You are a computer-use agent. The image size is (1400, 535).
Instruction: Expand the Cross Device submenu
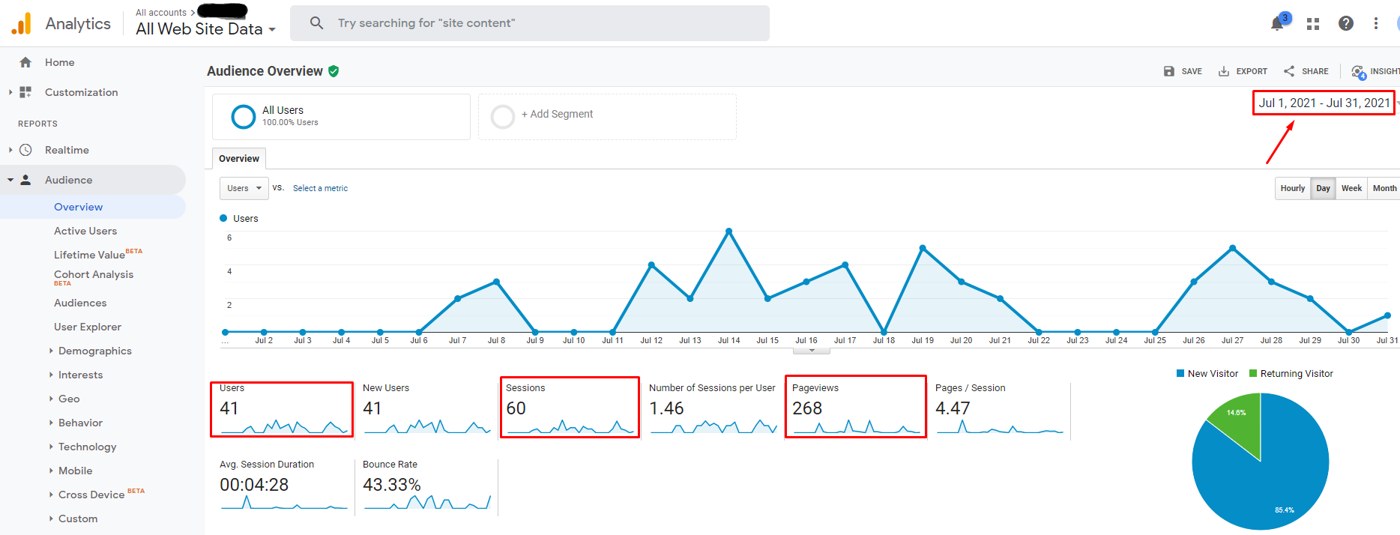(51, 495)
